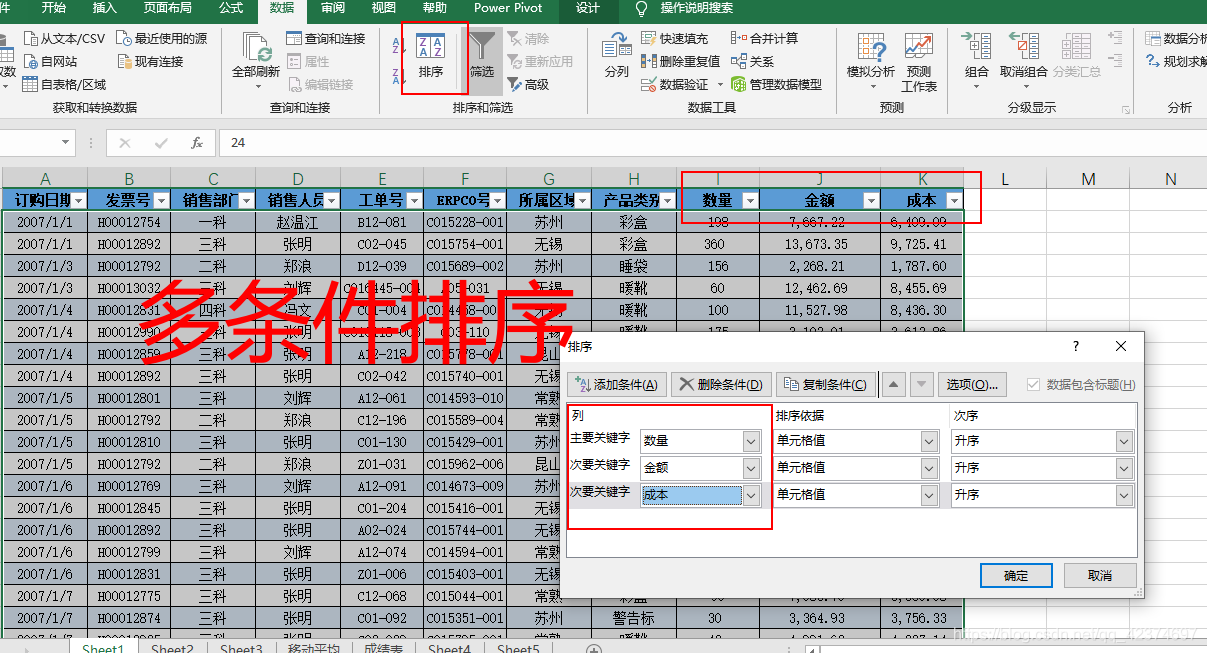Confirm sort with 确定 button
Image resolution: width=1207 pixels, height=653 pixels.
tap(1016, 575)
